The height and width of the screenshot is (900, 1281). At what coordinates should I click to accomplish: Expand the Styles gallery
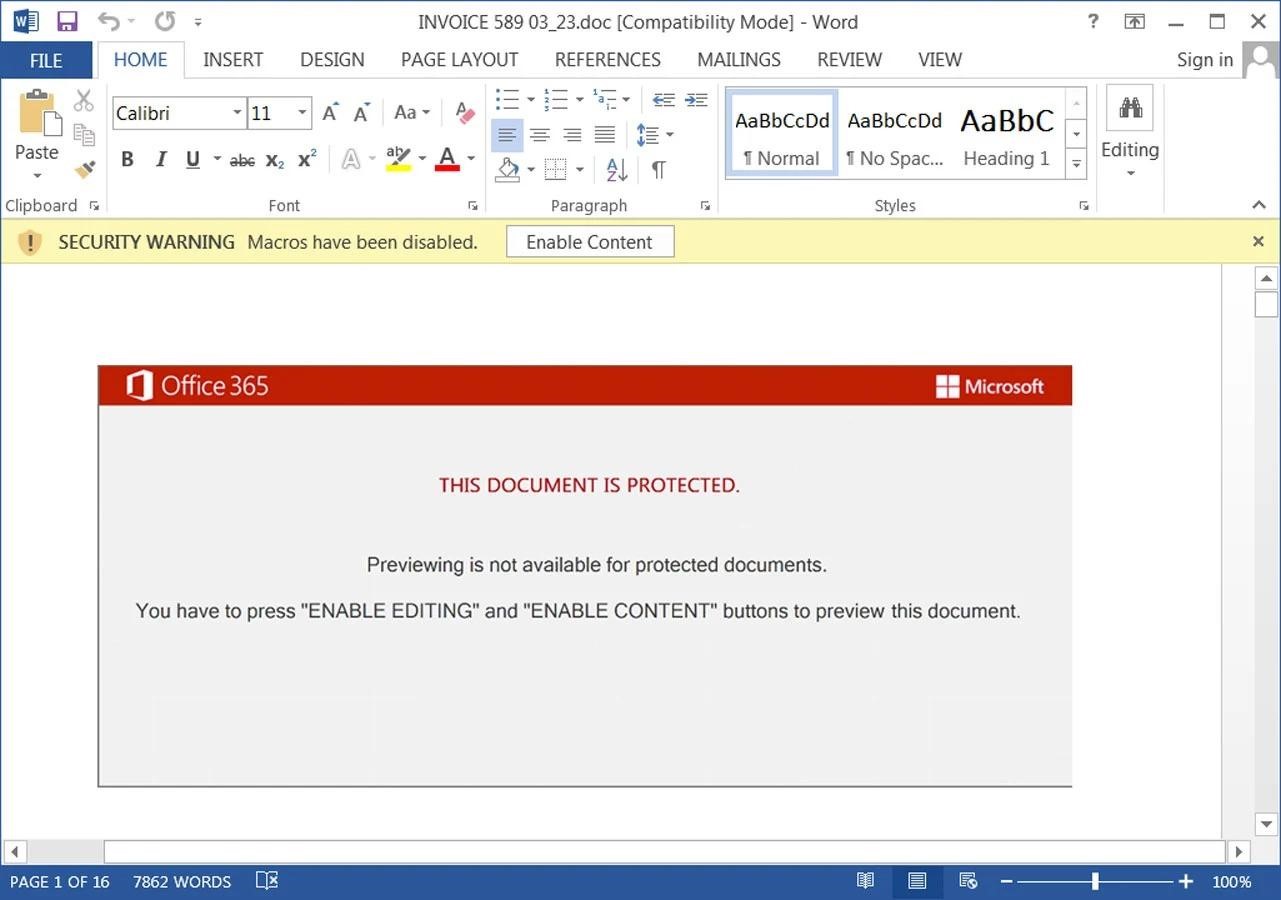pos(1076,163)
